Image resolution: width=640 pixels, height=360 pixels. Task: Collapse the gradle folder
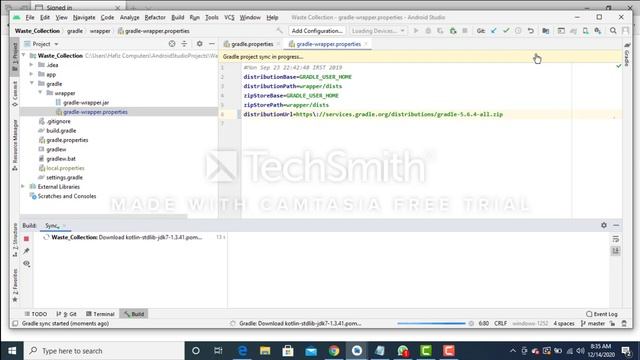pyautogui.click(x=31, y=83)
